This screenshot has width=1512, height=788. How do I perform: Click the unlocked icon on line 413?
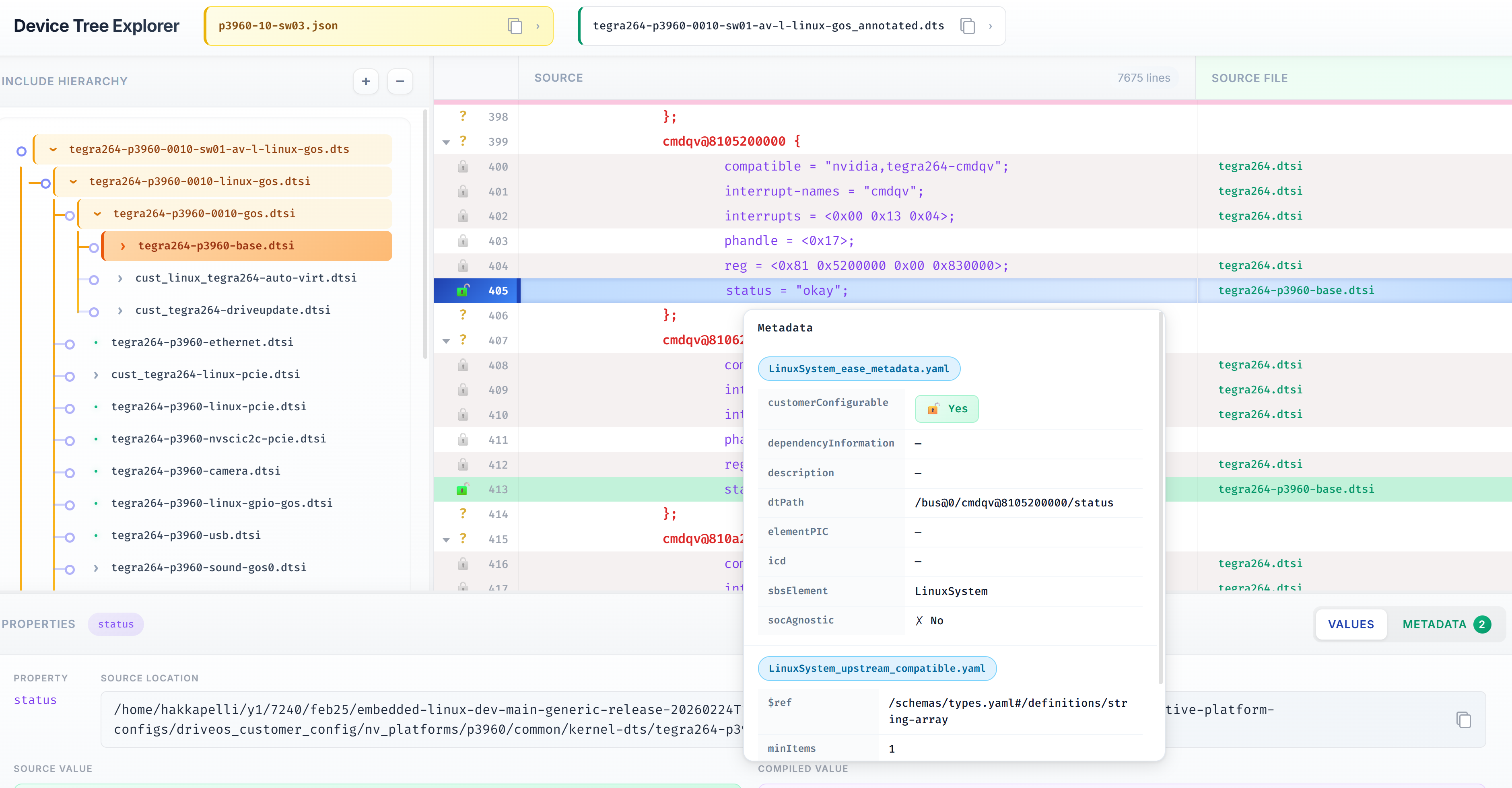point(463,489)
